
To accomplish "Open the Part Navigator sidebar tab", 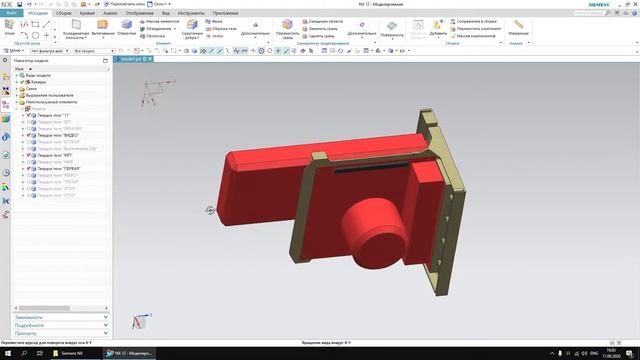I will coord(6,104).
